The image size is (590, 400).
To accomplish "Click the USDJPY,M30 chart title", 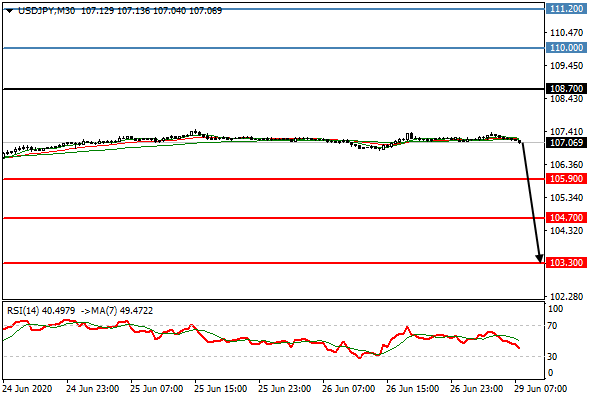I will coord(46,11).
